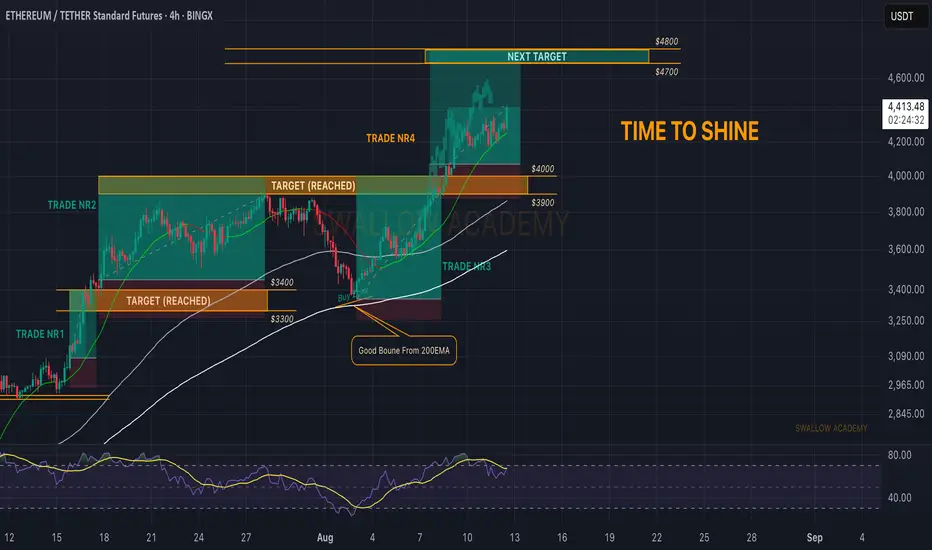Click the RSI 80.00 axis label

pos(899,455)
